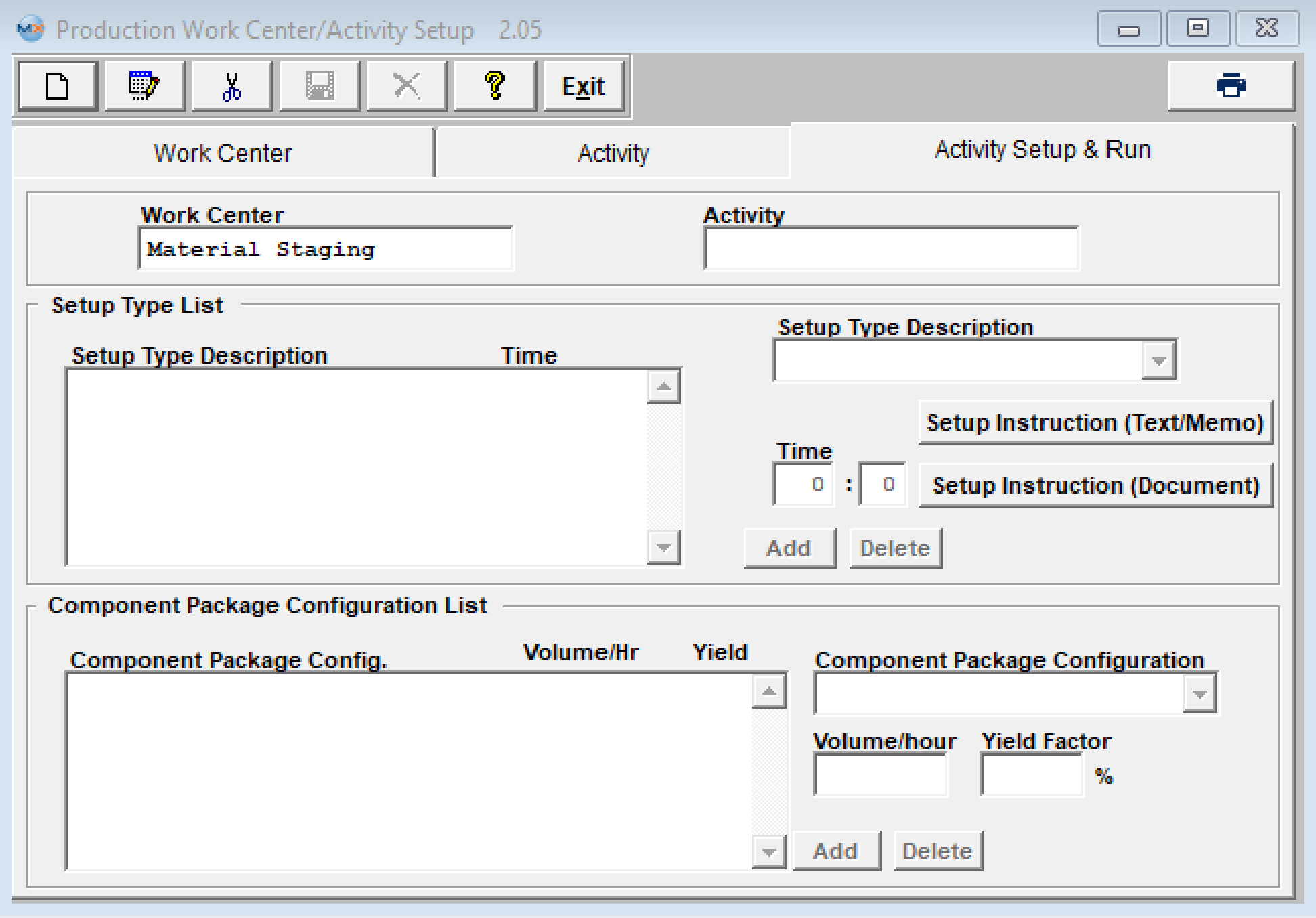The height and width of the screenshot is (918, 1316).
Task: Click the X Cancel toolbar icon
Action: click(406, 86)
